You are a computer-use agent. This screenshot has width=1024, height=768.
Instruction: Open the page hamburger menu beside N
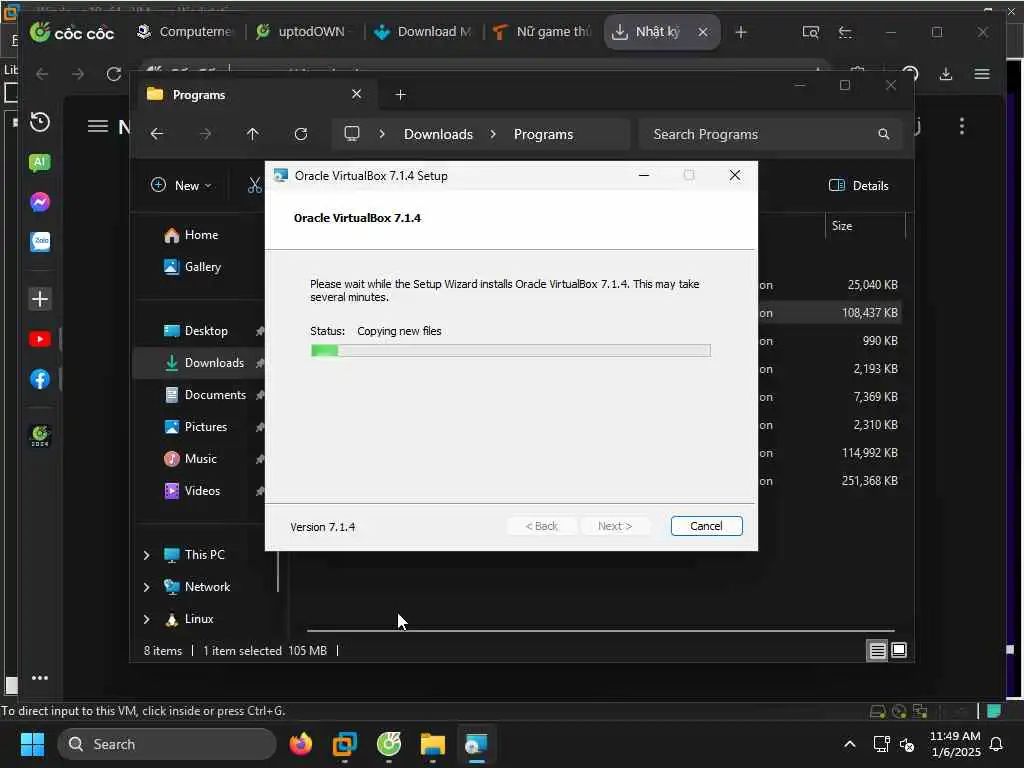tap(98, 126)
